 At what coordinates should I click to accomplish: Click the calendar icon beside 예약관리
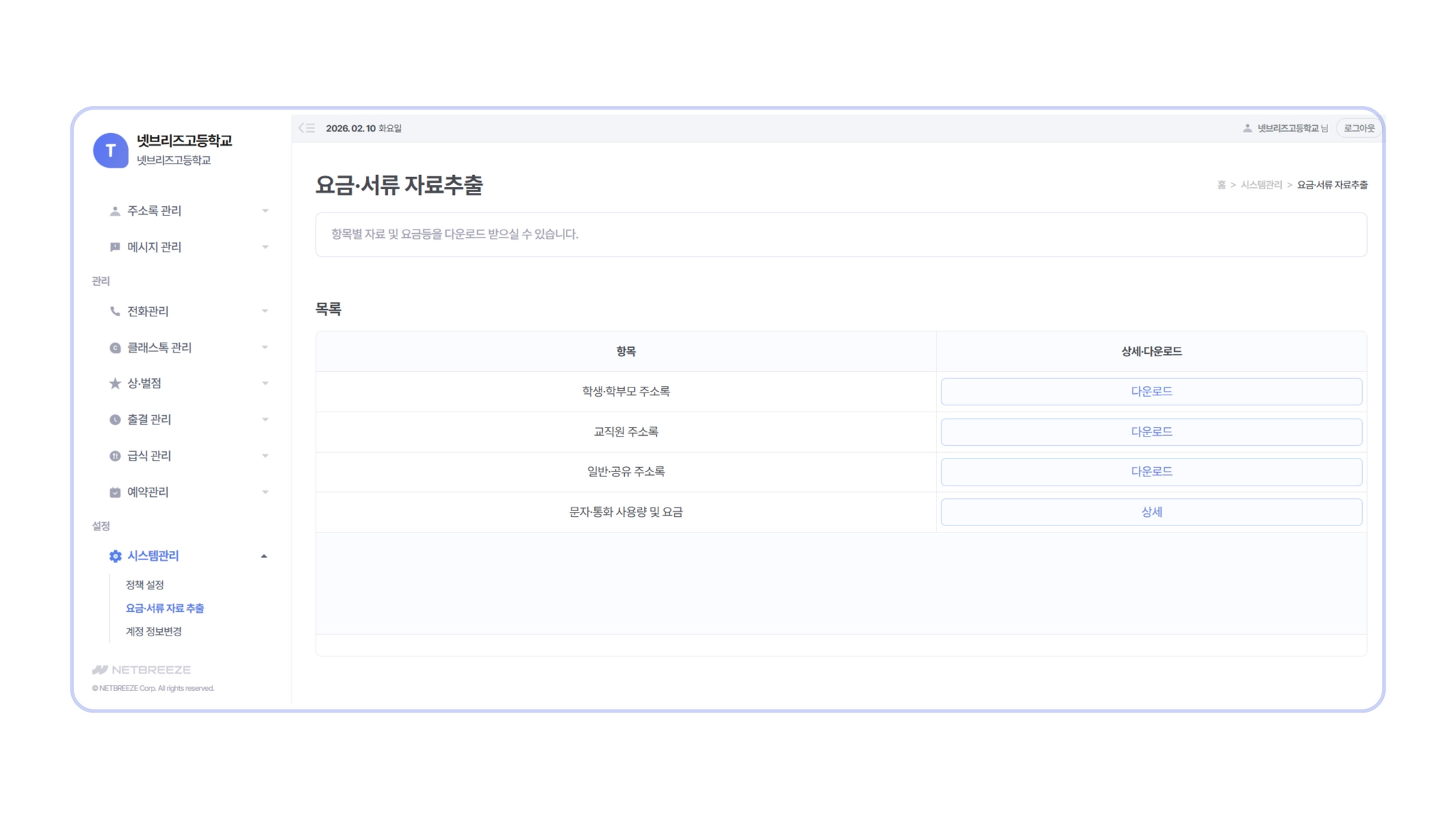pyautogui.click(x=114, y=492)
